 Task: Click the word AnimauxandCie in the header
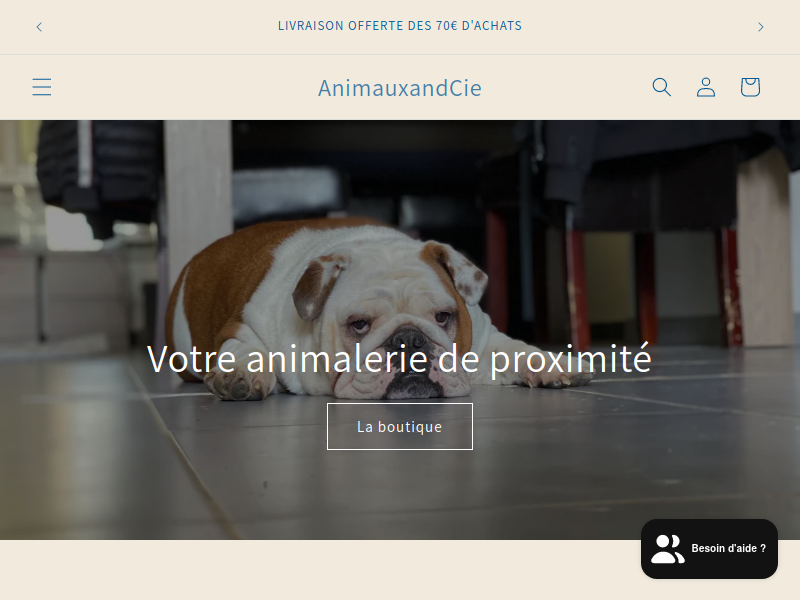pyautogui.click(x=399, y=88)
